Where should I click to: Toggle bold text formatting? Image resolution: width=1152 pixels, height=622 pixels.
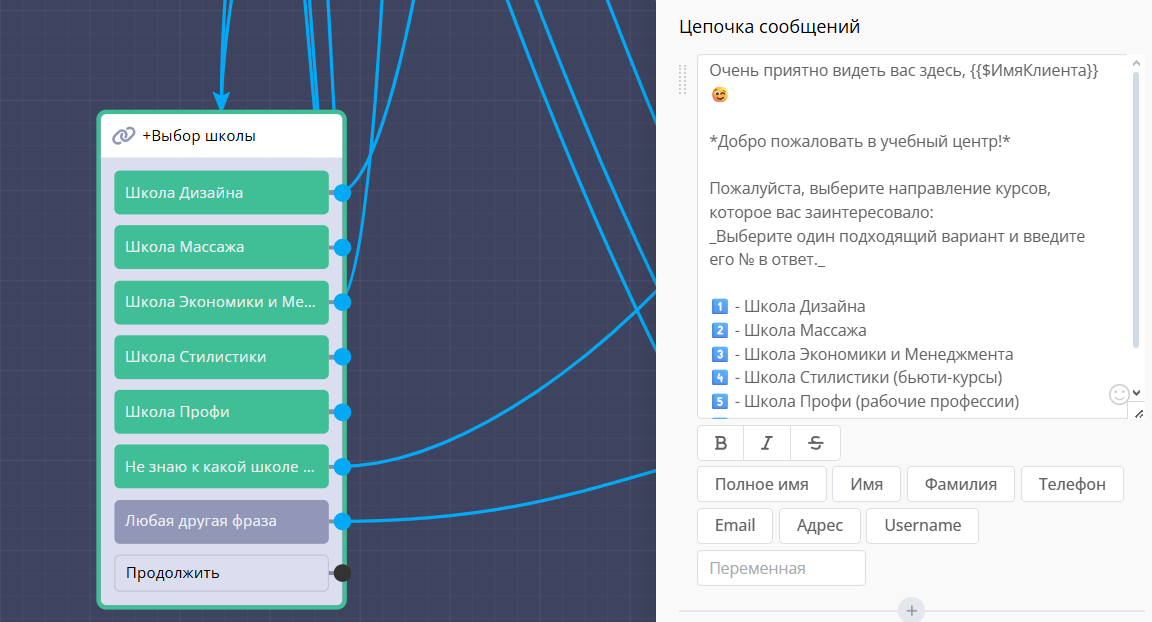pos(721,443)
